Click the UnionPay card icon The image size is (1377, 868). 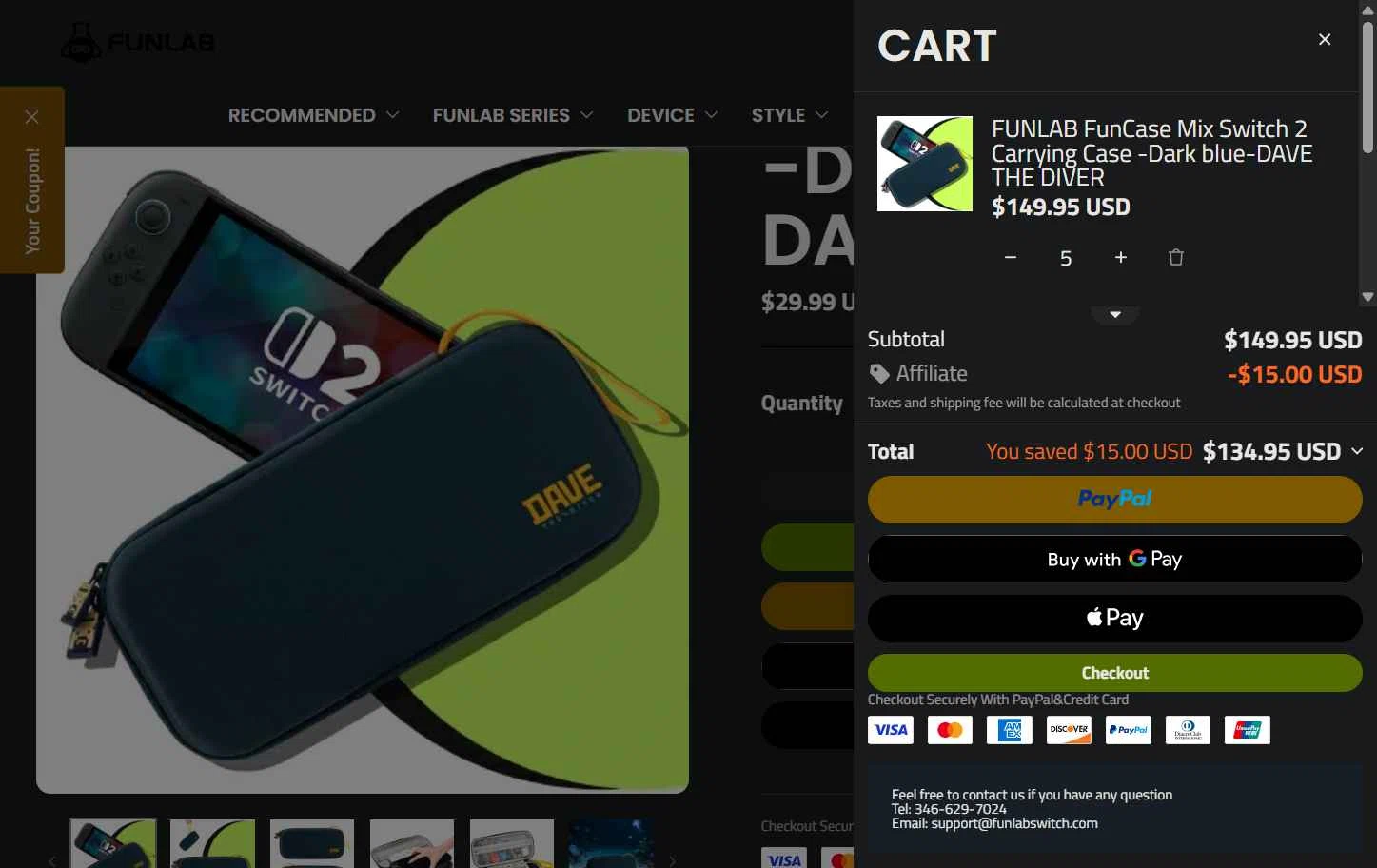coord(1248,730)
